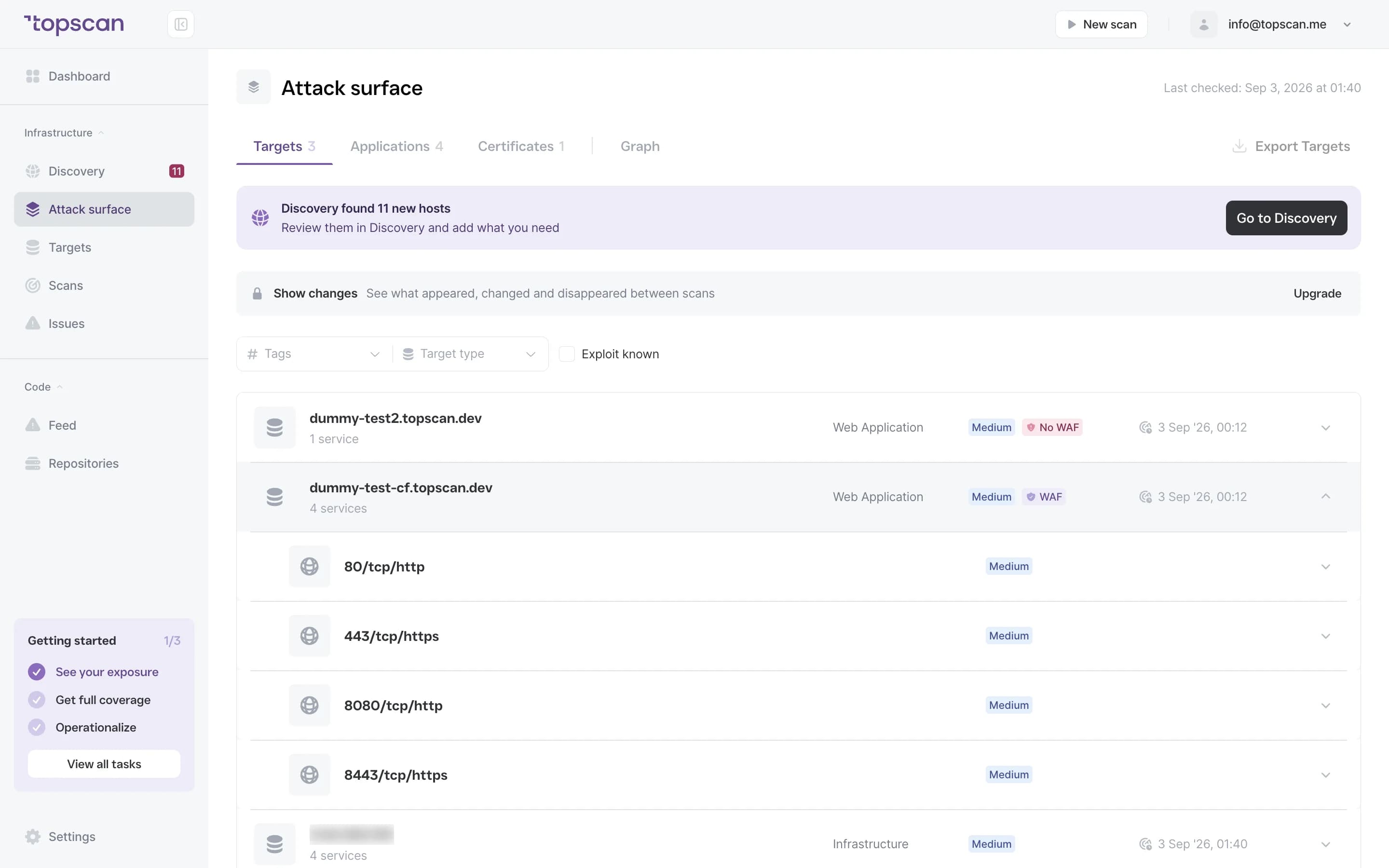
Task: Click the Discovery notification badge 11
Action: 176,171
